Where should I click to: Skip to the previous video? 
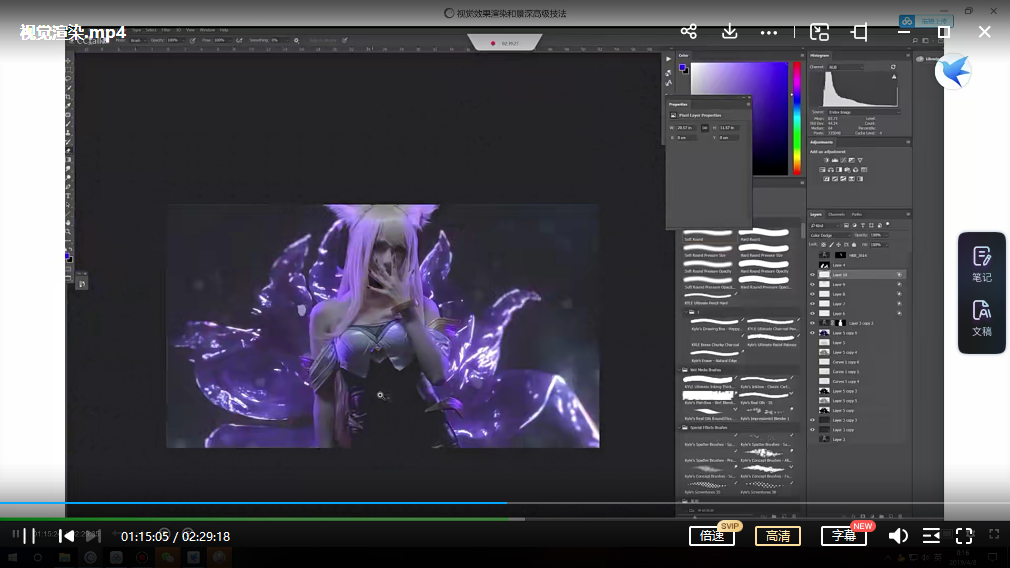(x=67, y=536)
